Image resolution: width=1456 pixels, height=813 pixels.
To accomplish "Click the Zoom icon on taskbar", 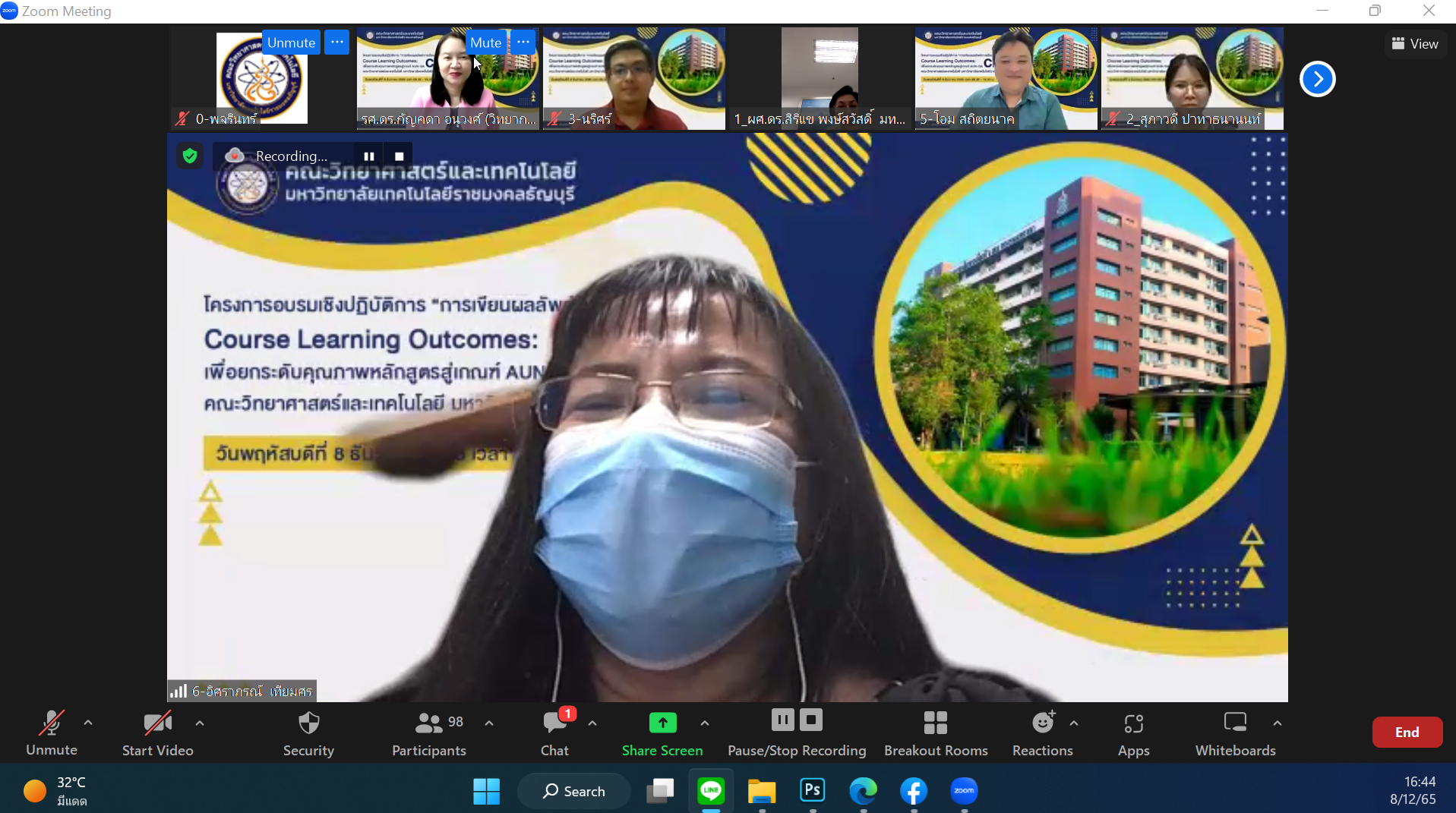I will pyautogui.click(x=965, y=791).
